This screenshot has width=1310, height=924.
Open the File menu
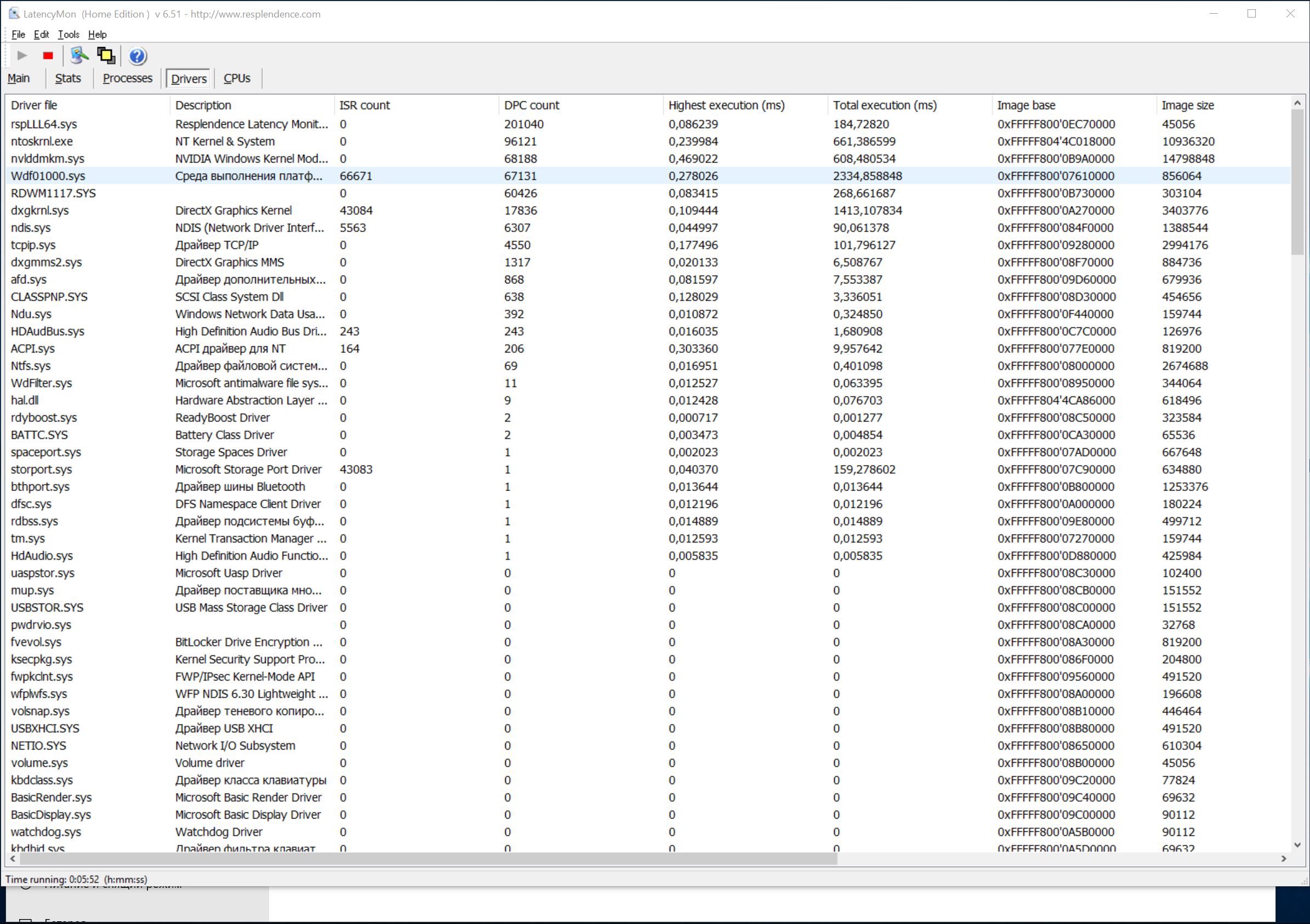click(18, 34)
